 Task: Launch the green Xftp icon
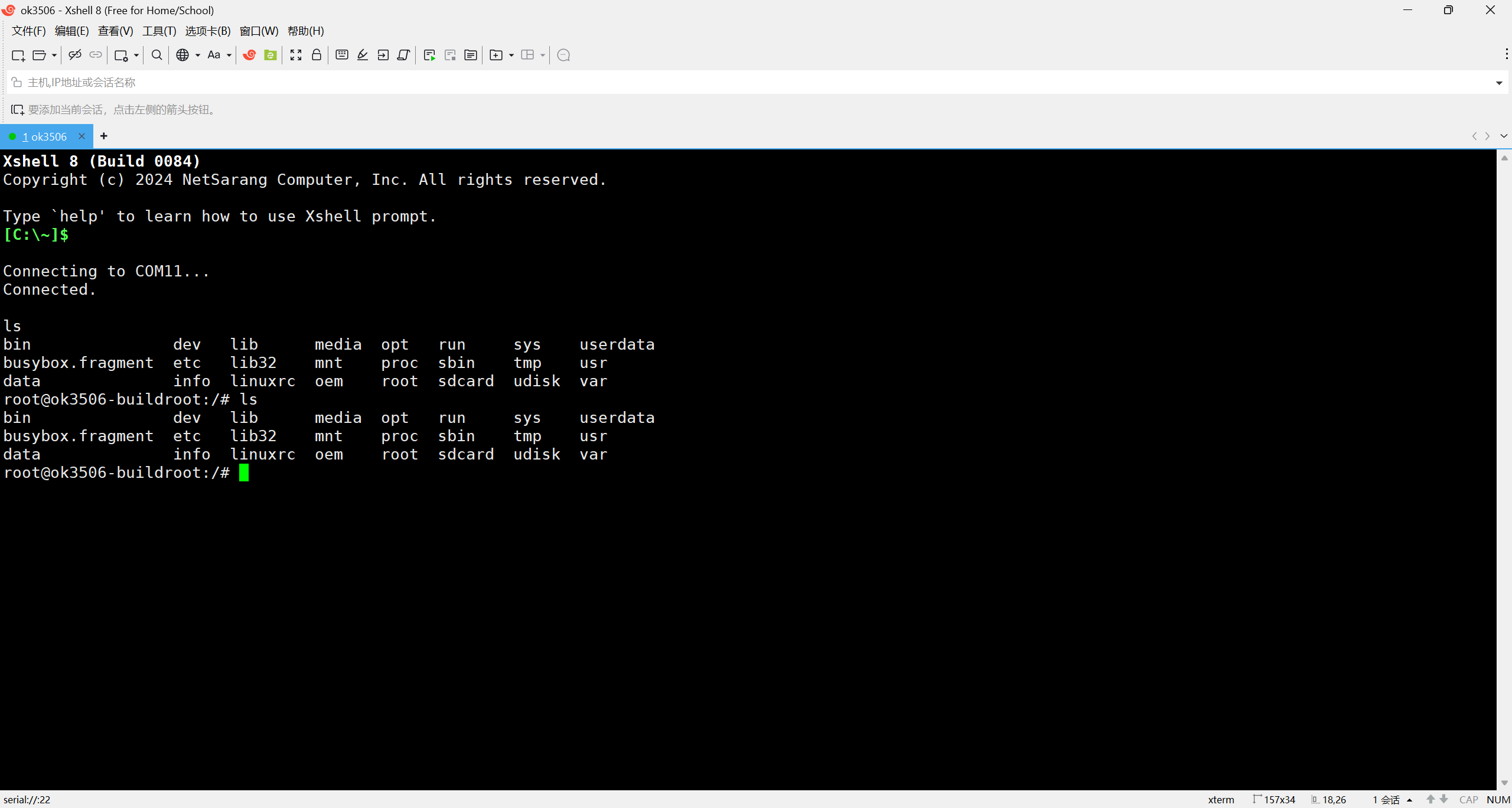click(271, 55)
